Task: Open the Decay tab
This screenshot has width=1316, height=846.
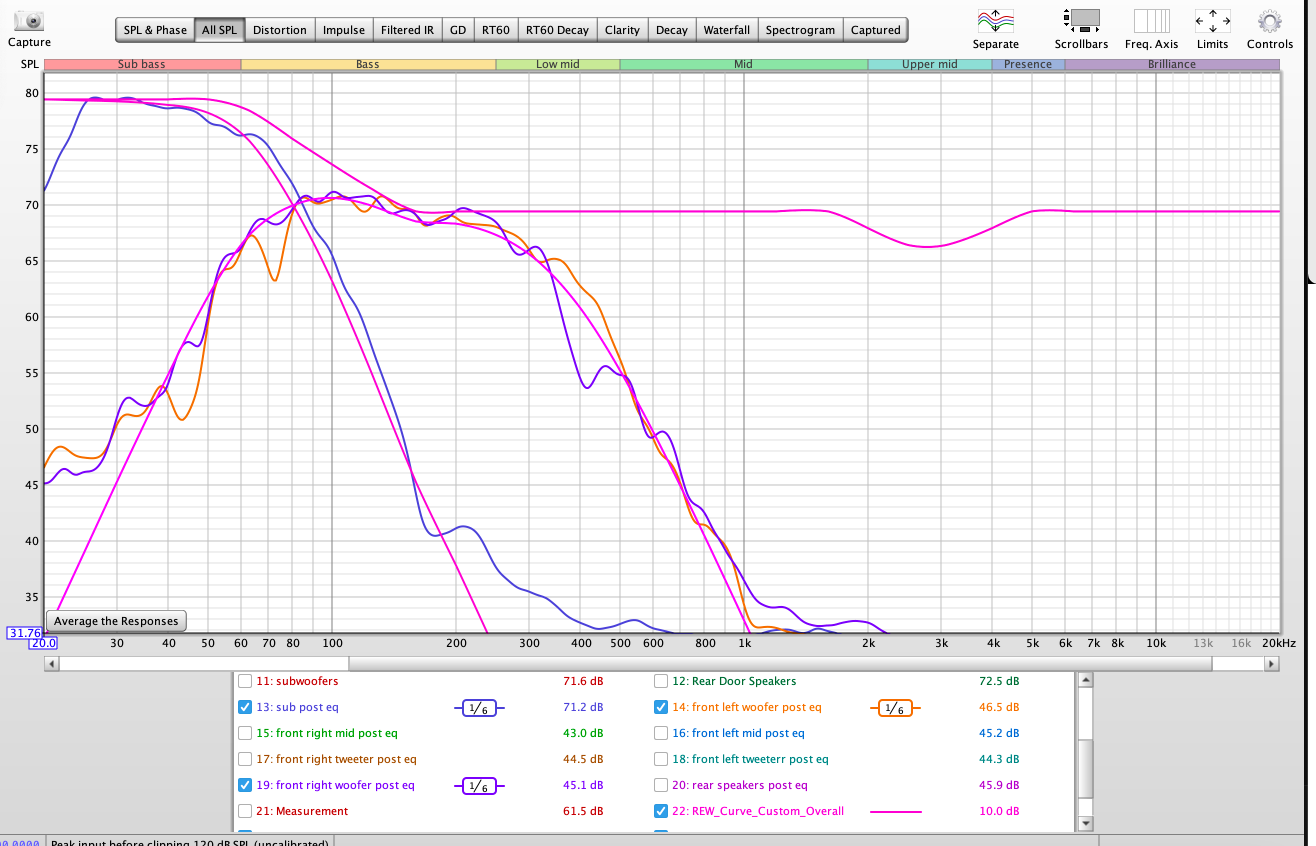Action: (672, 30)
